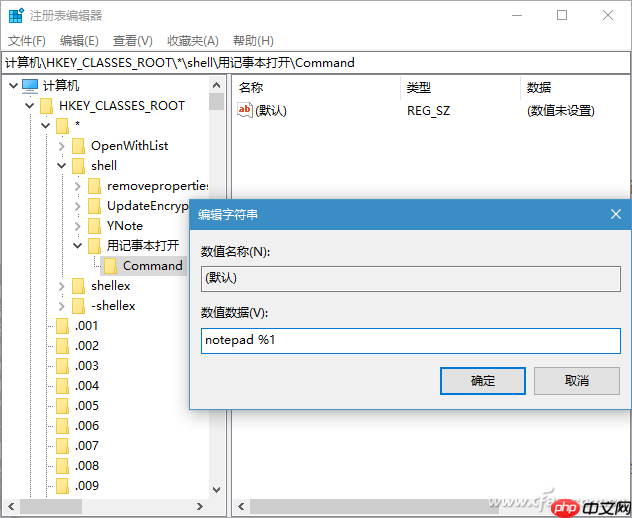Click tree pane scroll right arrow

click(x=200, y=506)
